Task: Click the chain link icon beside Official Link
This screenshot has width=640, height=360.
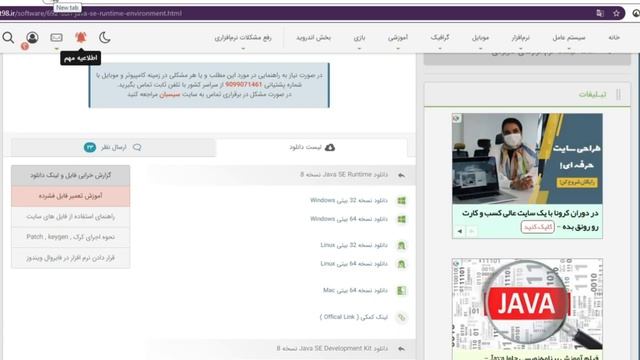Action: 402,317
